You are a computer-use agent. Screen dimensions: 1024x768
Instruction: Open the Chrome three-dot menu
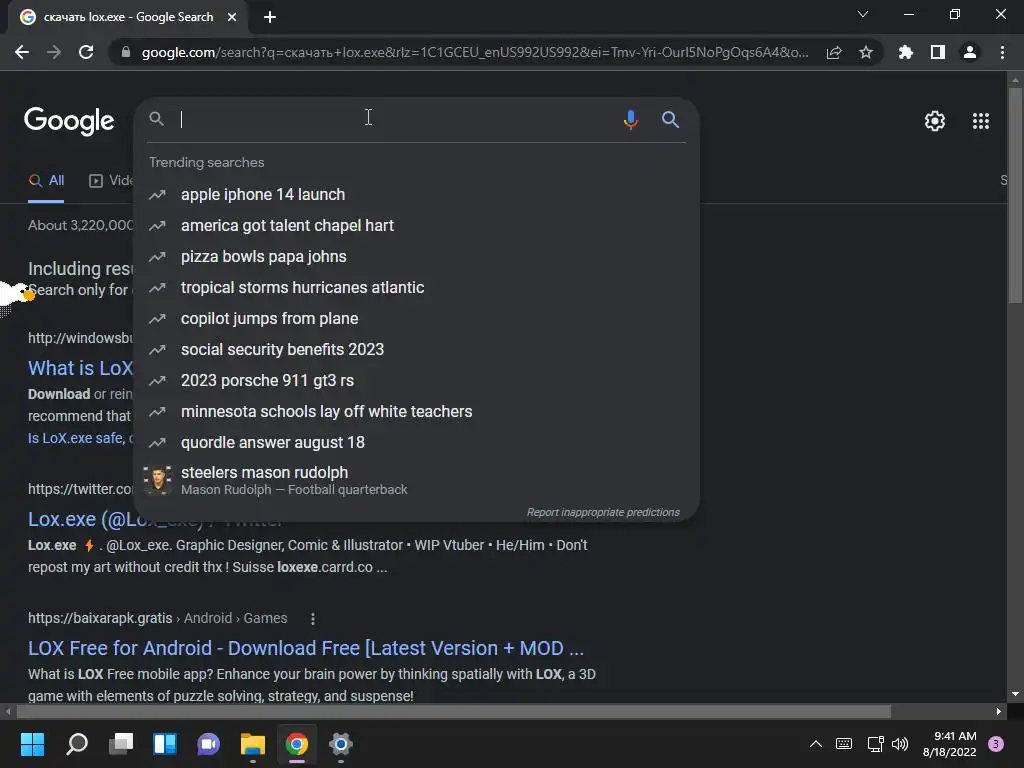(x=1002, y=52)
